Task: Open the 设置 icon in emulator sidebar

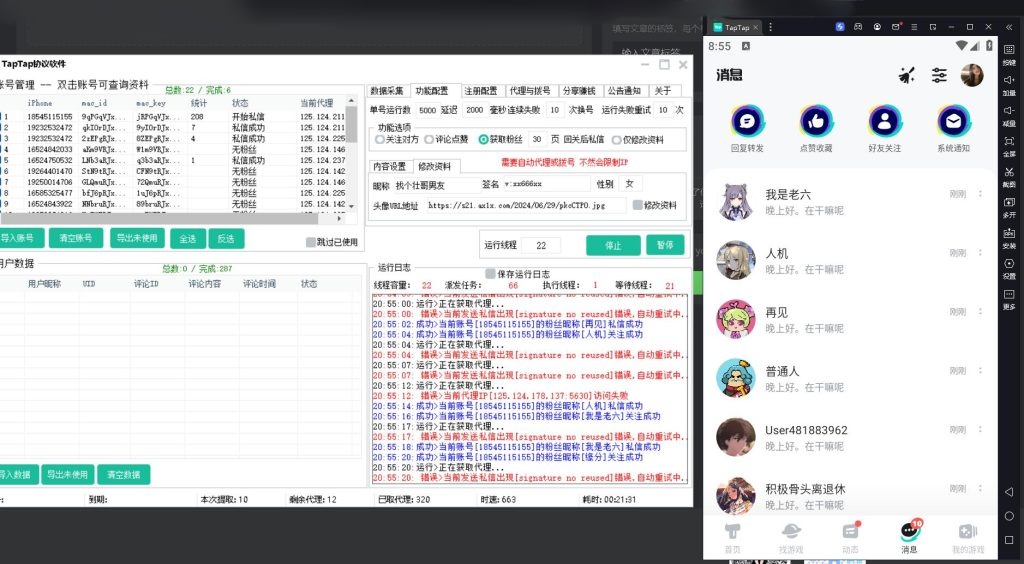Action: 1009,264
